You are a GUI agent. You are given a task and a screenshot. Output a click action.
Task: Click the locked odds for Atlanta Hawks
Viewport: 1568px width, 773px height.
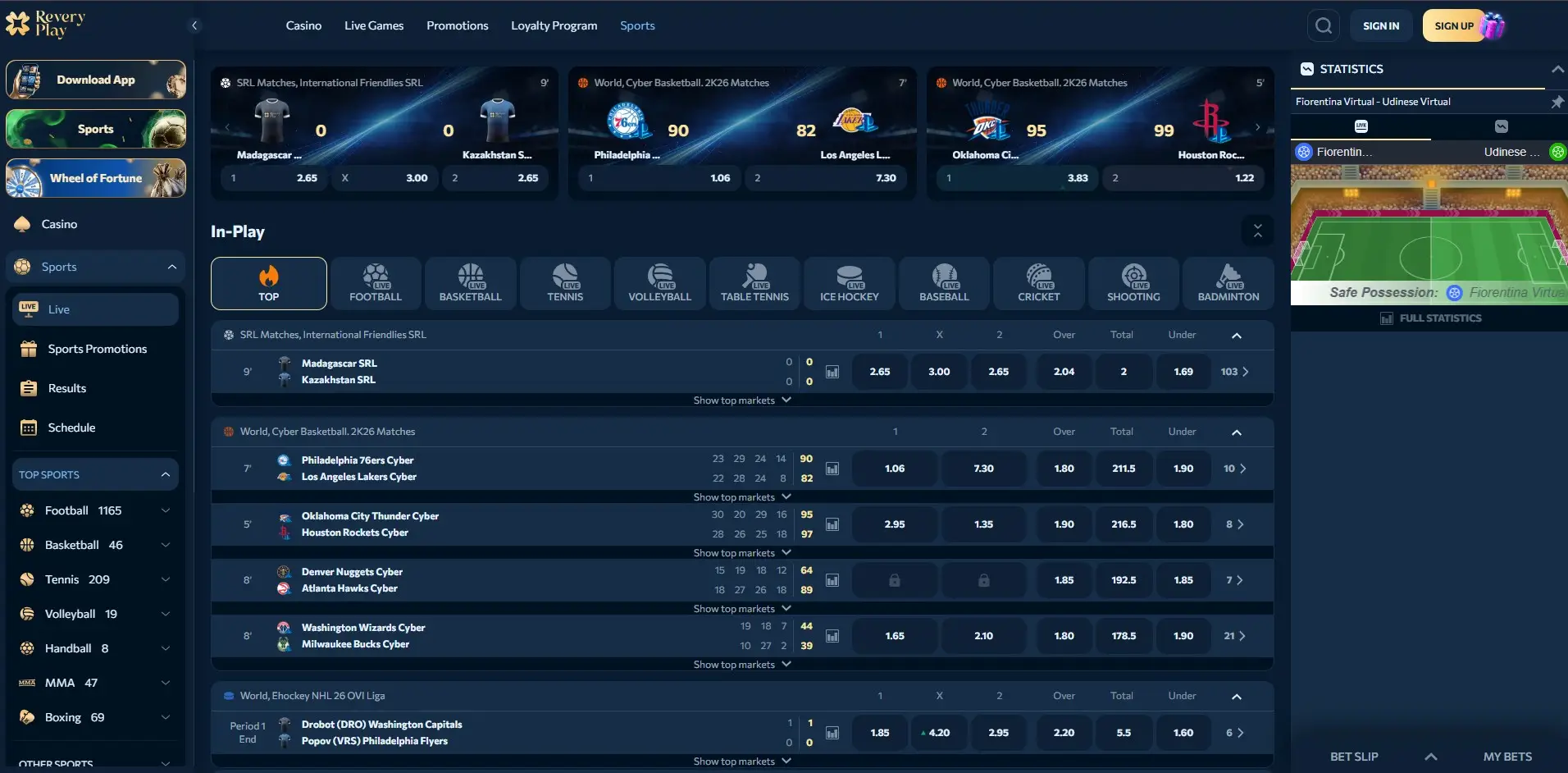983,580
